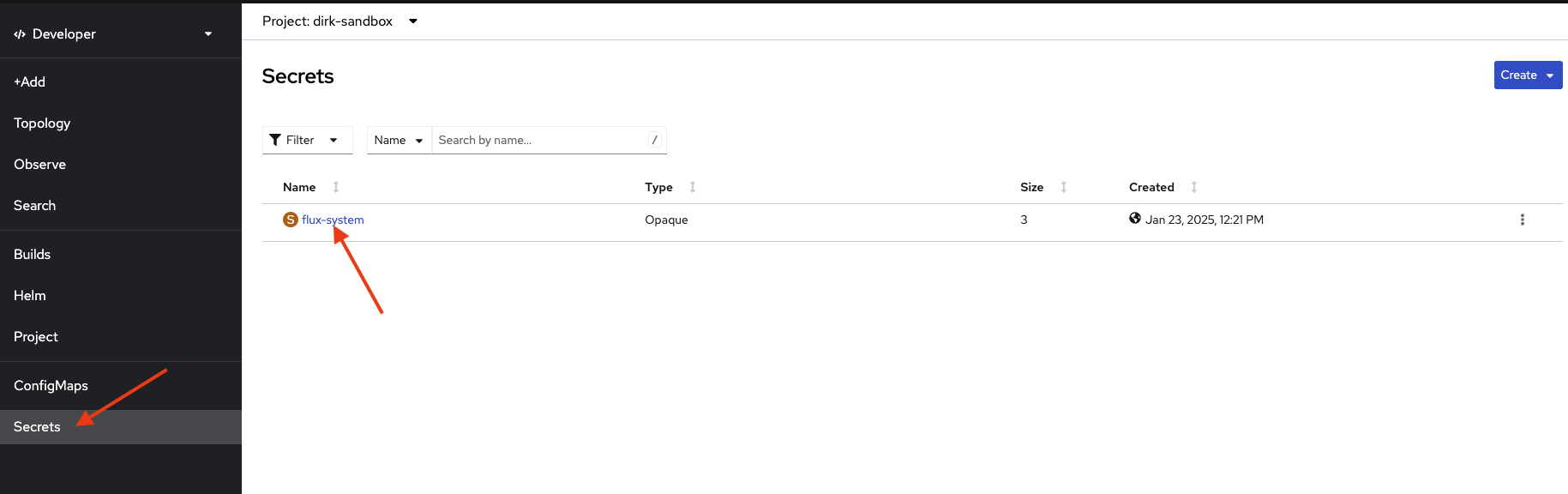This screenshot has width=1568, height=494.
Task: Navigate to Builds in the sidebar
Action: pos(33,255)
